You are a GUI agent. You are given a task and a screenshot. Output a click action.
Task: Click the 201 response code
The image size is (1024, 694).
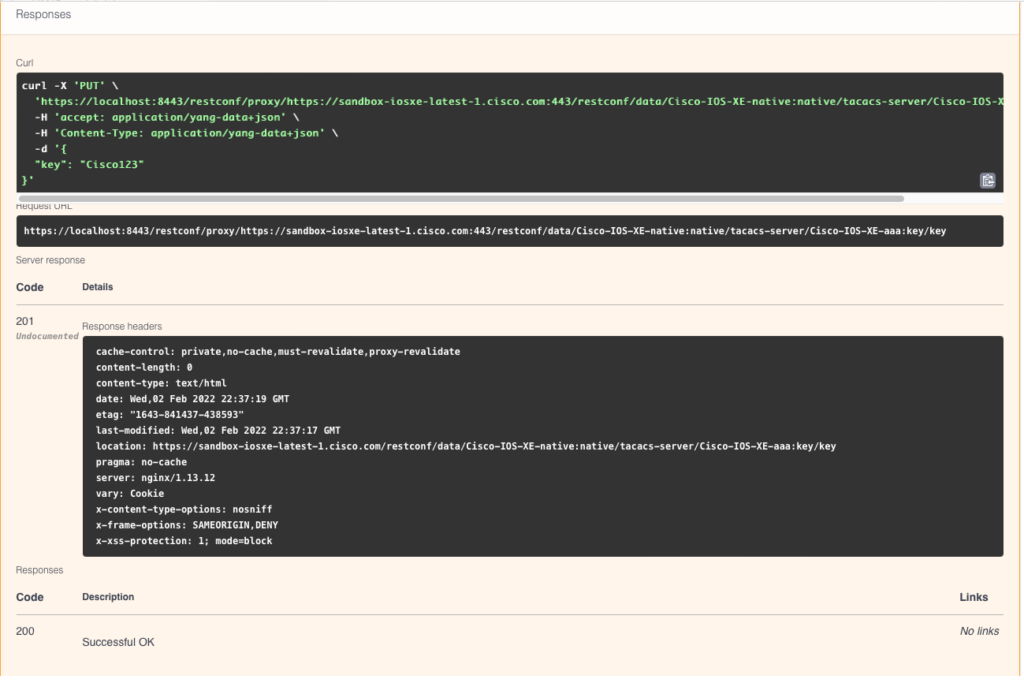[25, 321]
